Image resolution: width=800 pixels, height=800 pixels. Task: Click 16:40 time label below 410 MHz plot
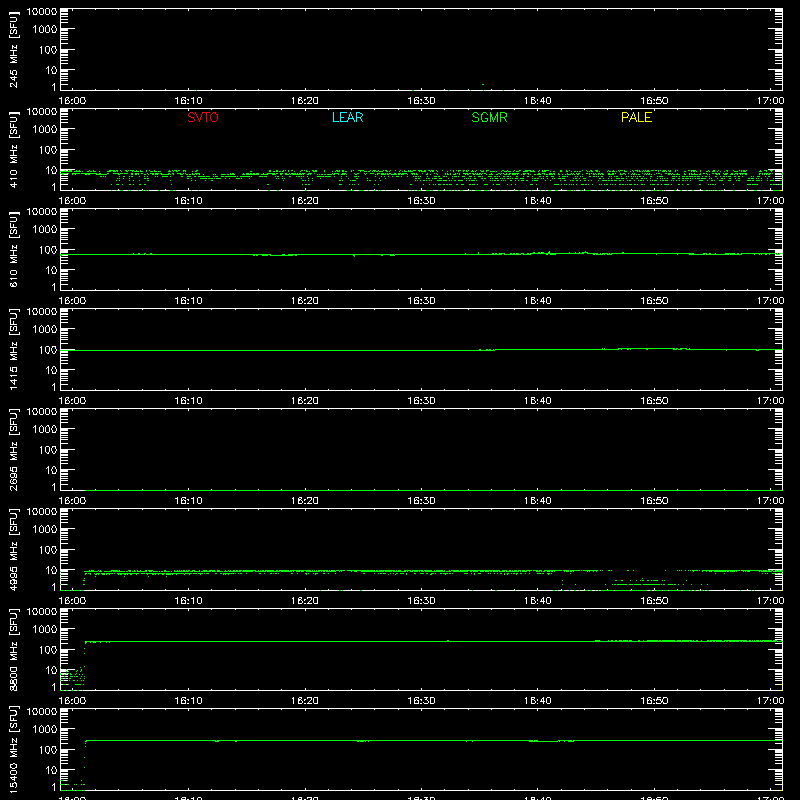(538, 201)
